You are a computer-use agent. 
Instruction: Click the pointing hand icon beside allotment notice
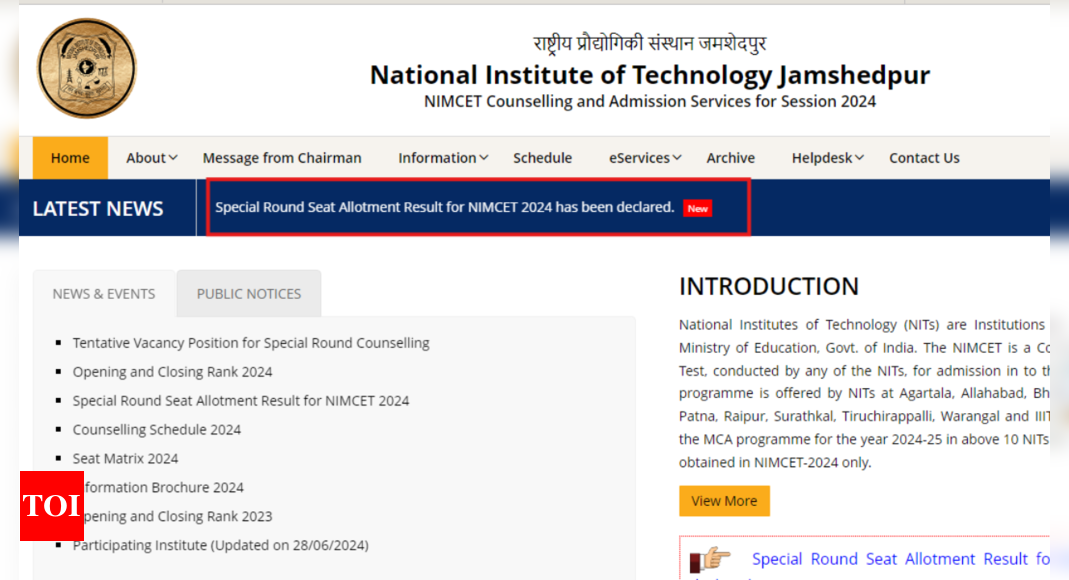711,559
